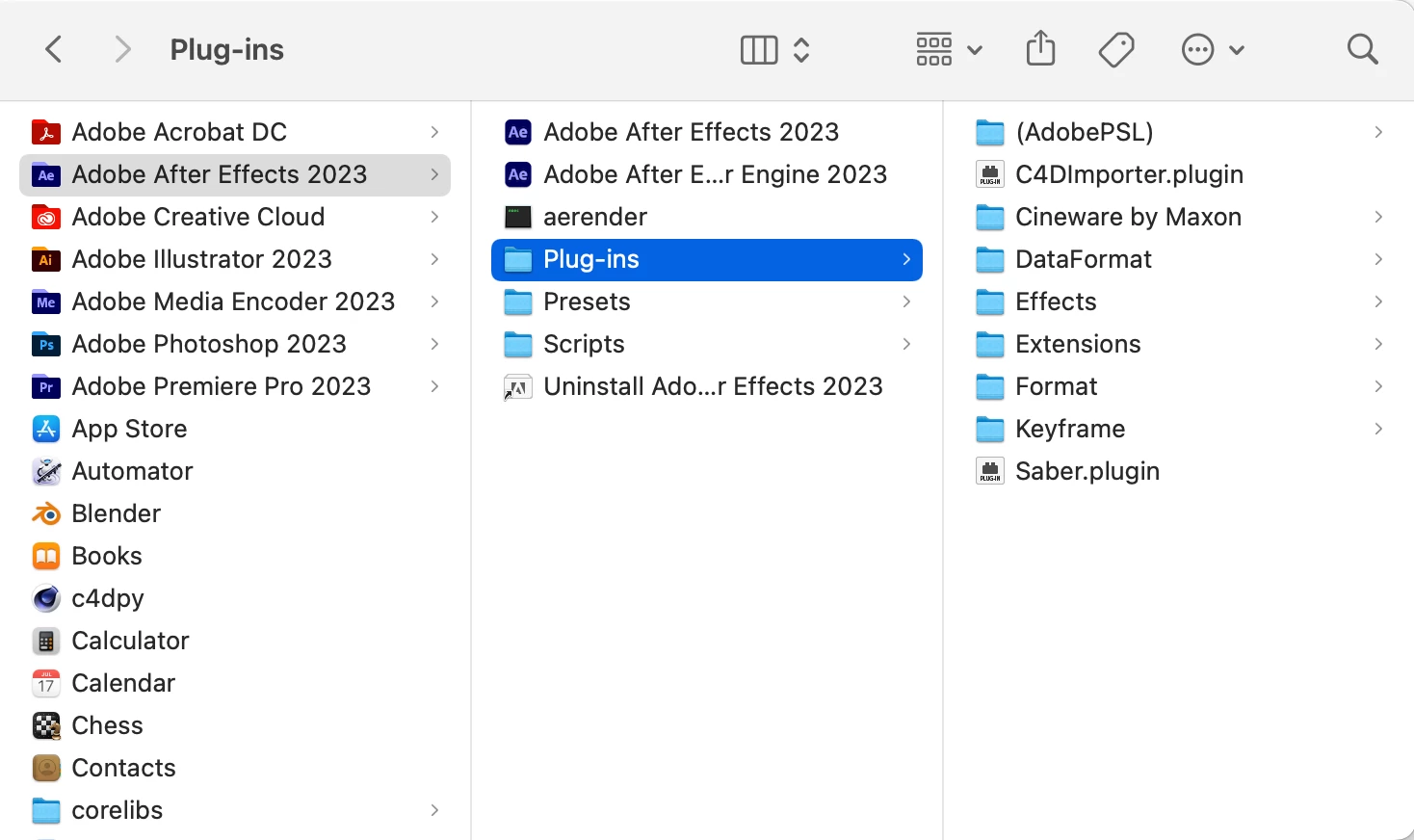The height and width of the screenshot is (840, 1414).
Task: Click the Adobe Acrobat DC icon
Action: point(46,132)
